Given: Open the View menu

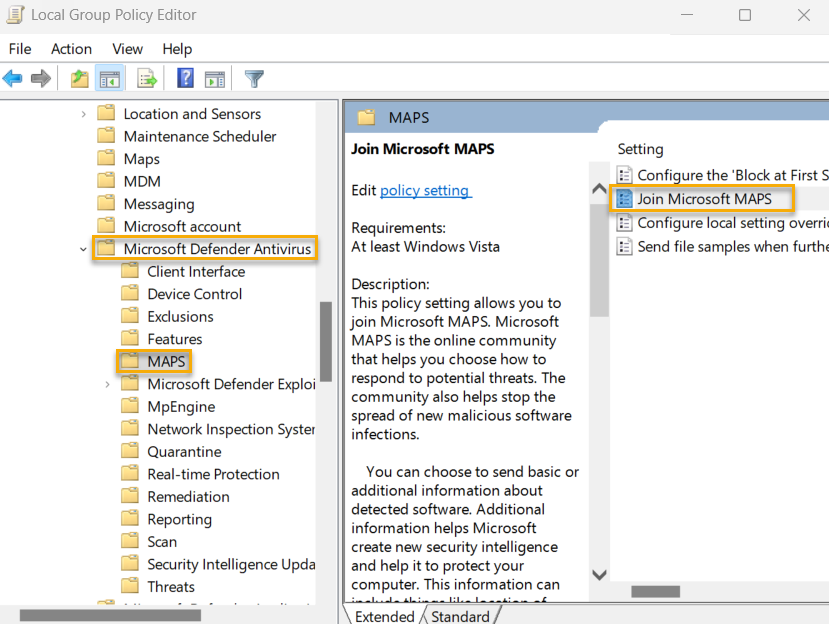Looking at the screenshot, I should (127, 48).
